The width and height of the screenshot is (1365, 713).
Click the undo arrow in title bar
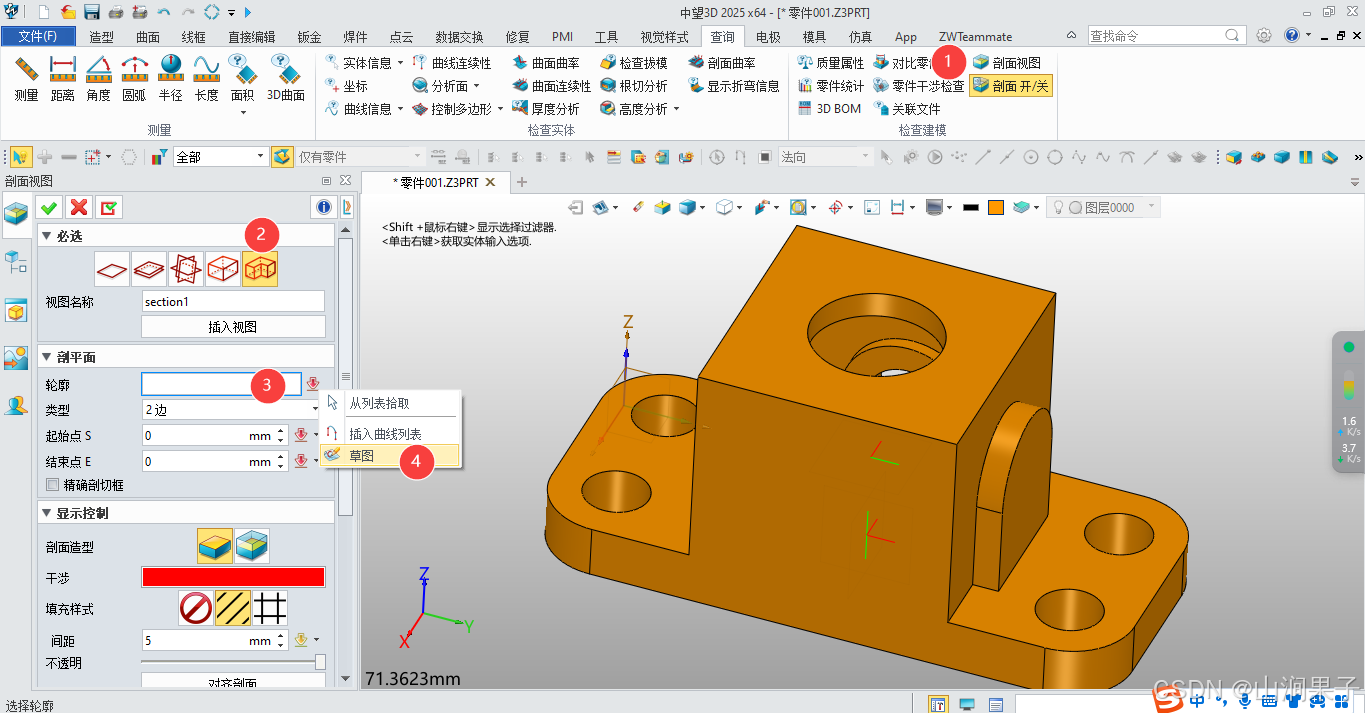pos(163,12)
